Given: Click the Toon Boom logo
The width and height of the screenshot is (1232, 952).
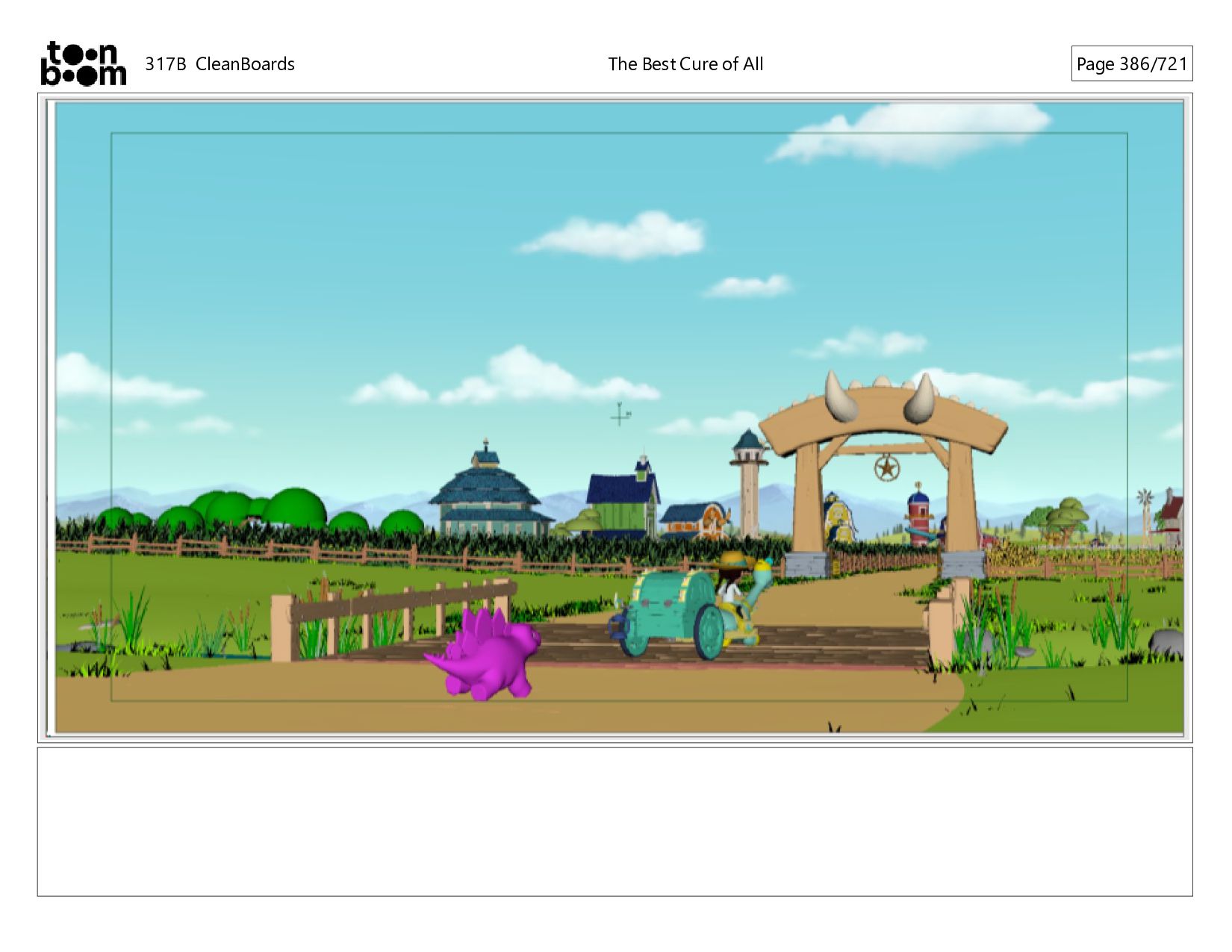Looking at the screenshot, I should (x=83, y=63).
